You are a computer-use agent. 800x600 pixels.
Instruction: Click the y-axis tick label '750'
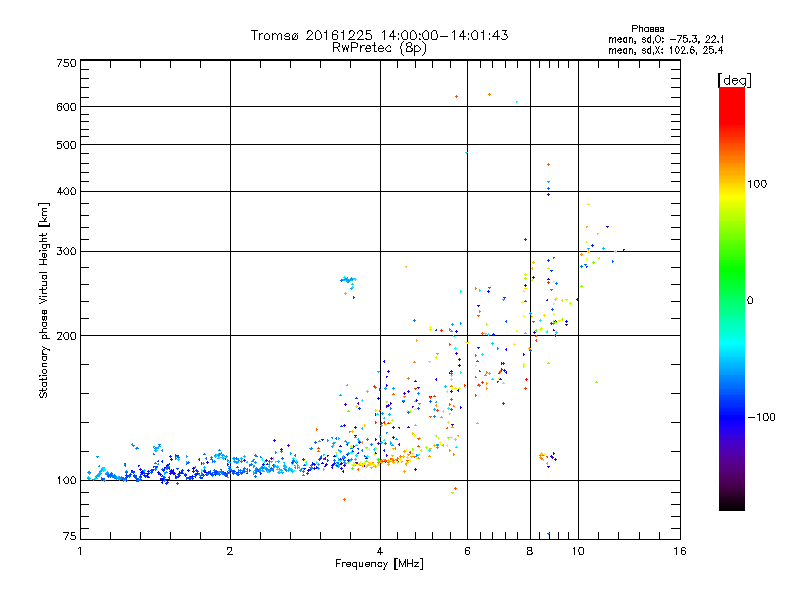[x=66, y=63]
